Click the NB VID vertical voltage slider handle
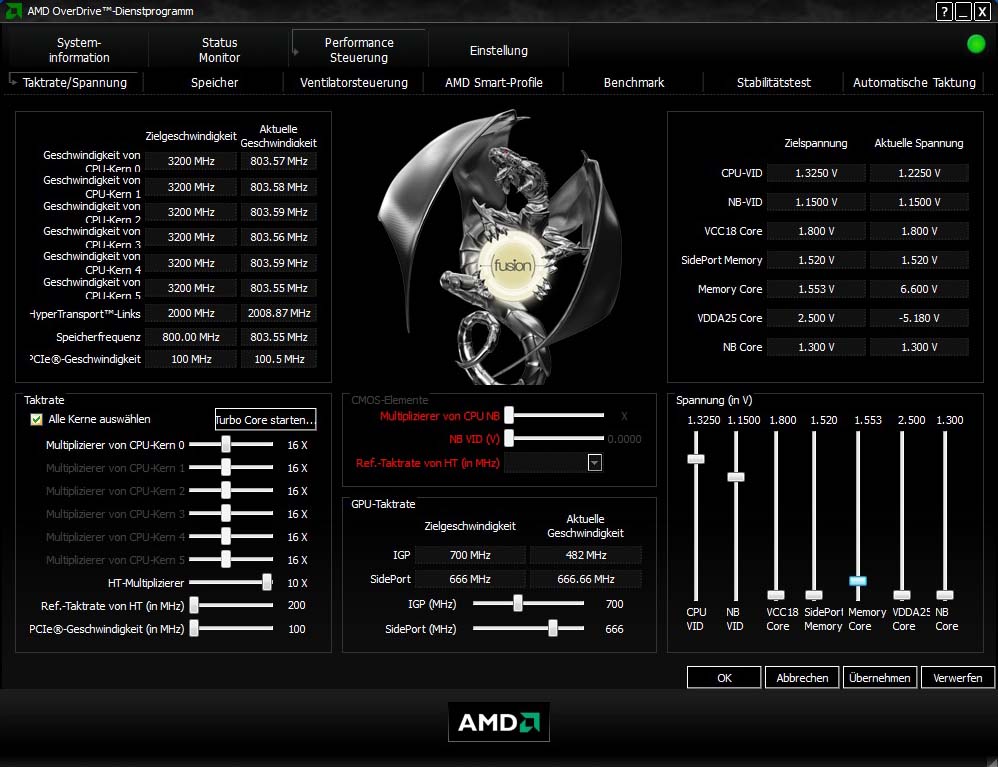Image resolution: width=998 pixels, height=767 pixels. [x=736, y=477]
